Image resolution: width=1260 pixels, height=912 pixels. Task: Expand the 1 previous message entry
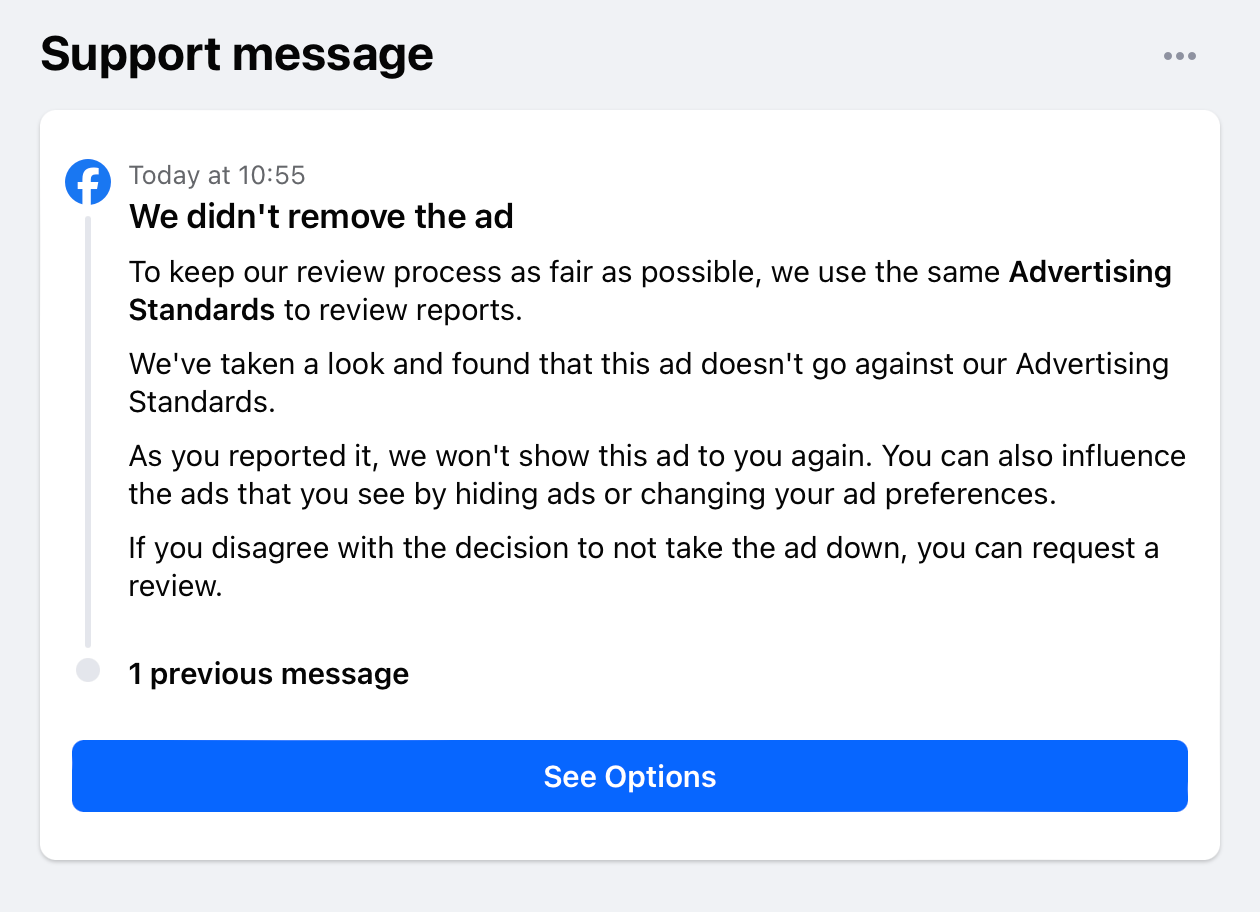[269, 674]
